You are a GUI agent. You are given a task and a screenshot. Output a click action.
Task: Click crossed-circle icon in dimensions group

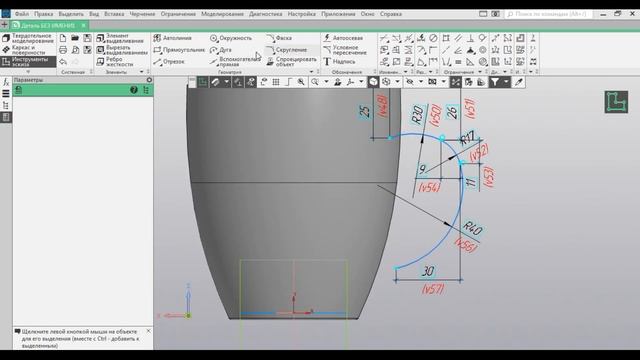tap(433, 38)
